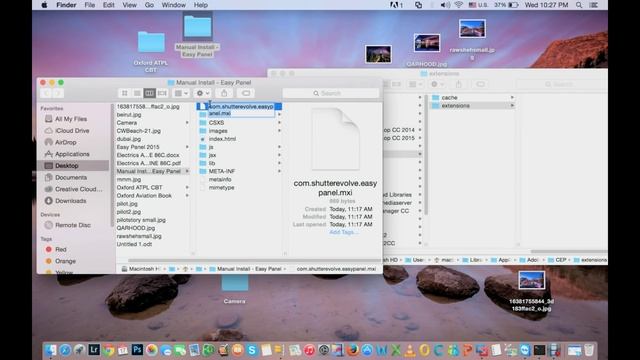Open Spotlight search in menu bar
640x360 pixels.
tap(579, 5)
